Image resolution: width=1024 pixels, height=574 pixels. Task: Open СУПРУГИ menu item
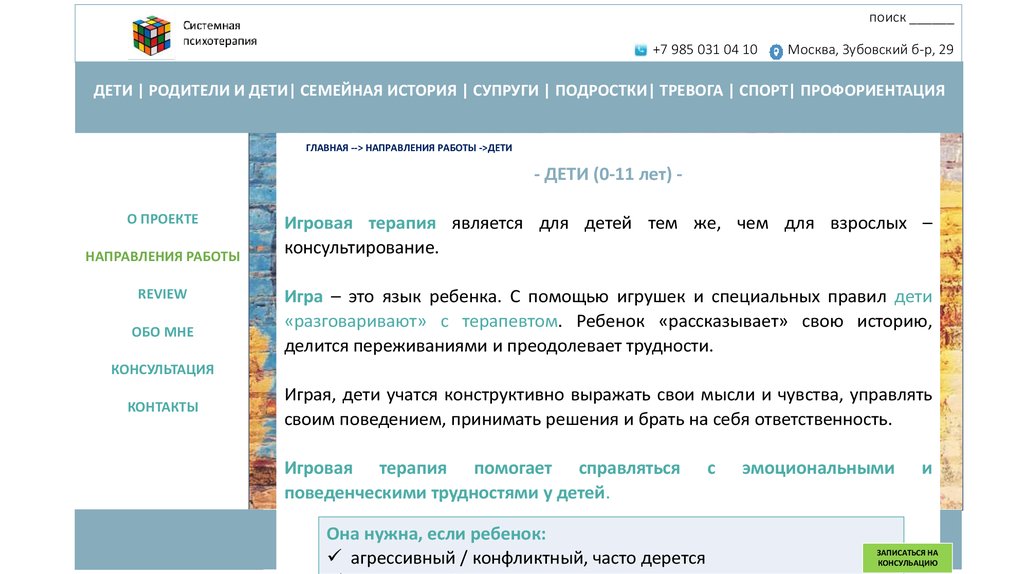(x=505, y=91)
